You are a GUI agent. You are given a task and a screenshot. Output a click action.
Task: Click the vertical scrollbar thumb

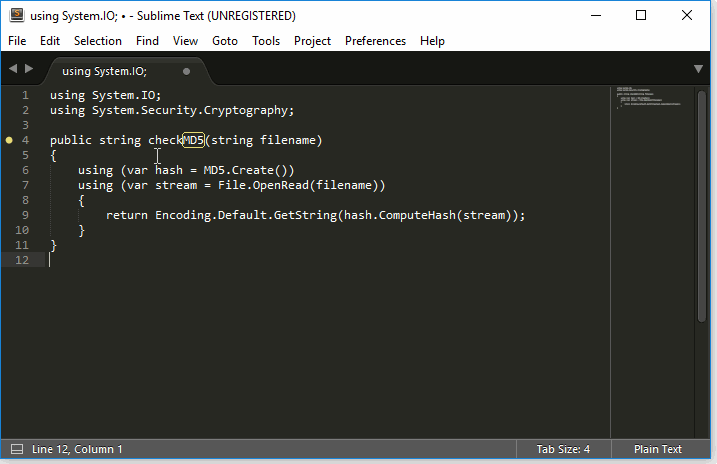[702, 206]
